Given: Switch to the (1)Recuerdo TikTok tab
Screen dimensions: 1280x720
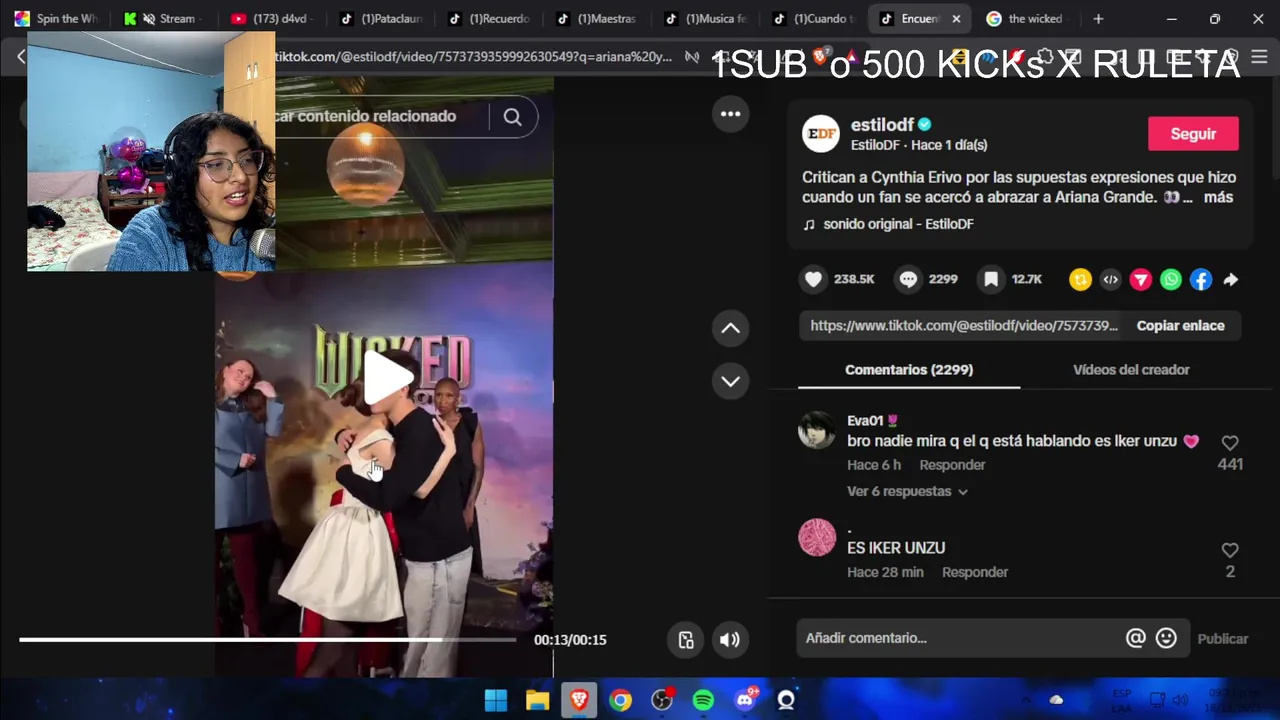Looking at the screenshot, I should tap(489, 18).
